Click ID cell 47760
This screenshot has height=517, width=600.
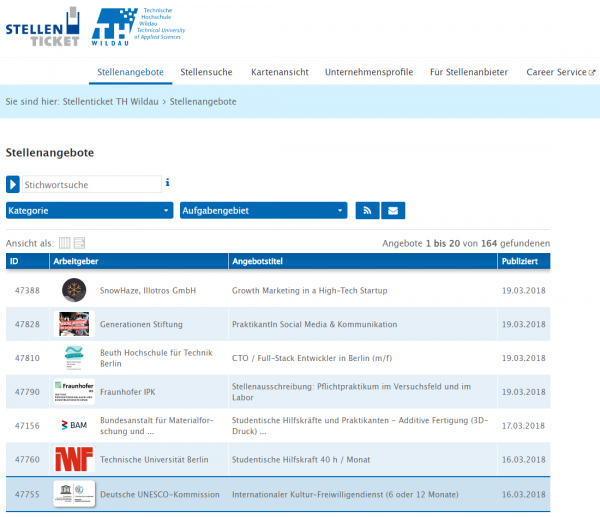coord(27,460)
